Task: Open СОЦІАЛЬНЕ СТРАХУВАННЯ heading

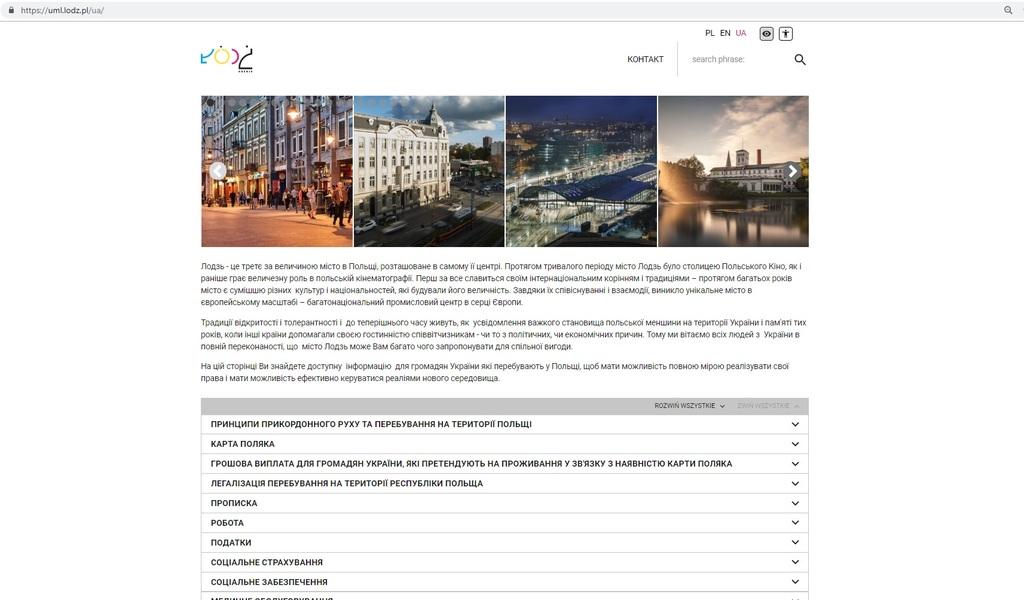Action: click(x=266, y=562)
